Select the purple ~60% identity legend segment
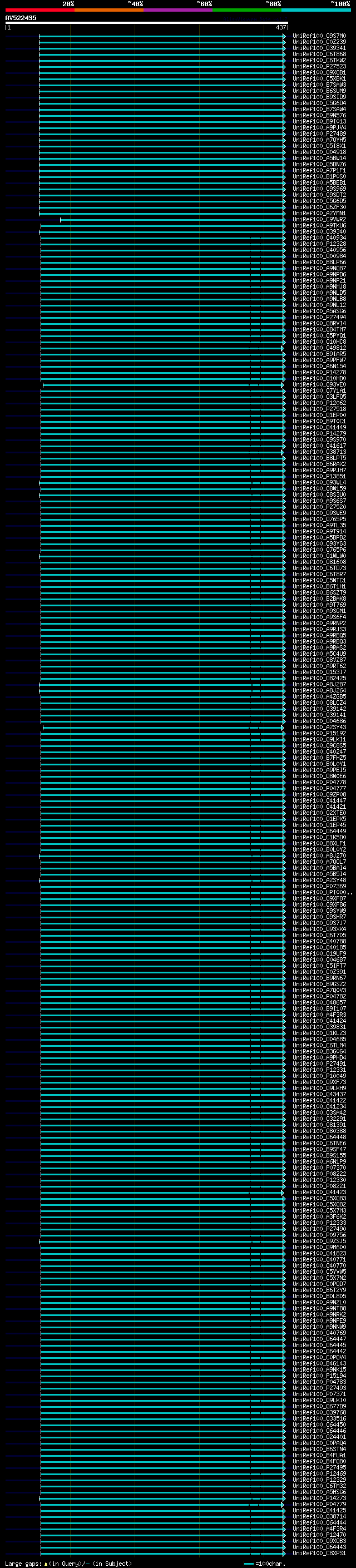 pos(179,10)
